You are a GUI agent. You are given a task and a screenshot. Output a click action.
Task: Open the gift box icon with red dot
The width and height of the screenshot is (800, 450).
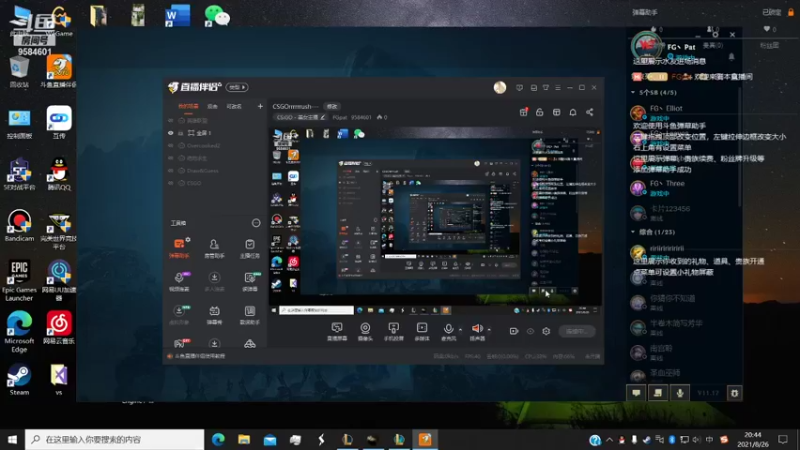[x=523, y=112]
